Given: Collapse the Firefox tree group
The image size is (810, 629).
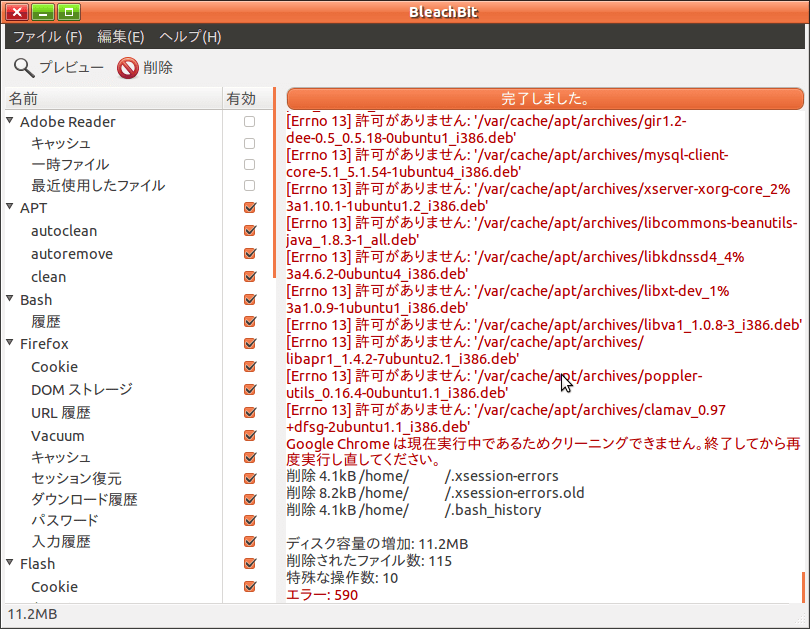Looking at the screenshot, I should pyautogui.click(x=10, y=344).
